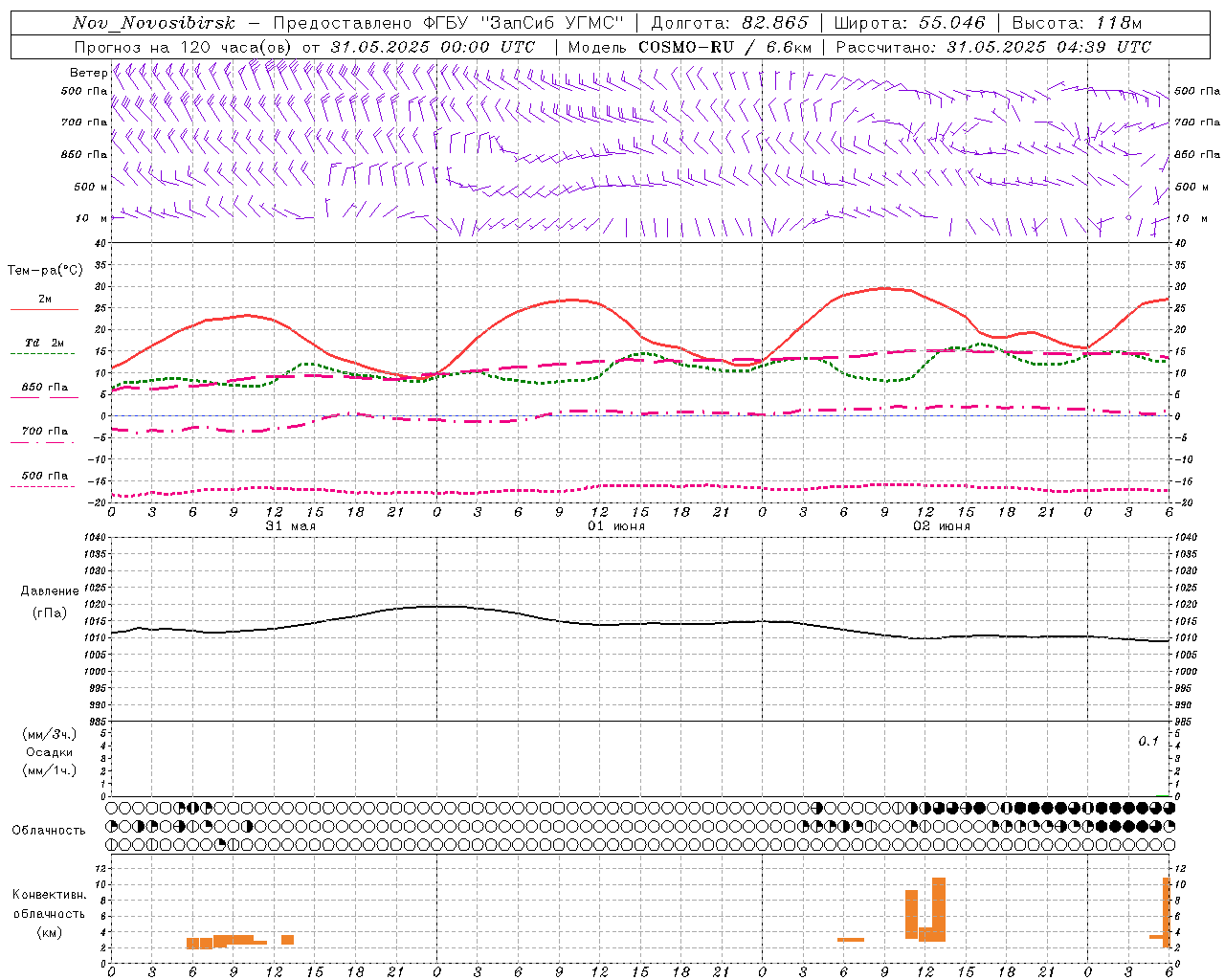The image size is (1225, 980).
Task: Click the Высота: 118м header entry
Action: pyautogui.click(x=1077, y=23)
